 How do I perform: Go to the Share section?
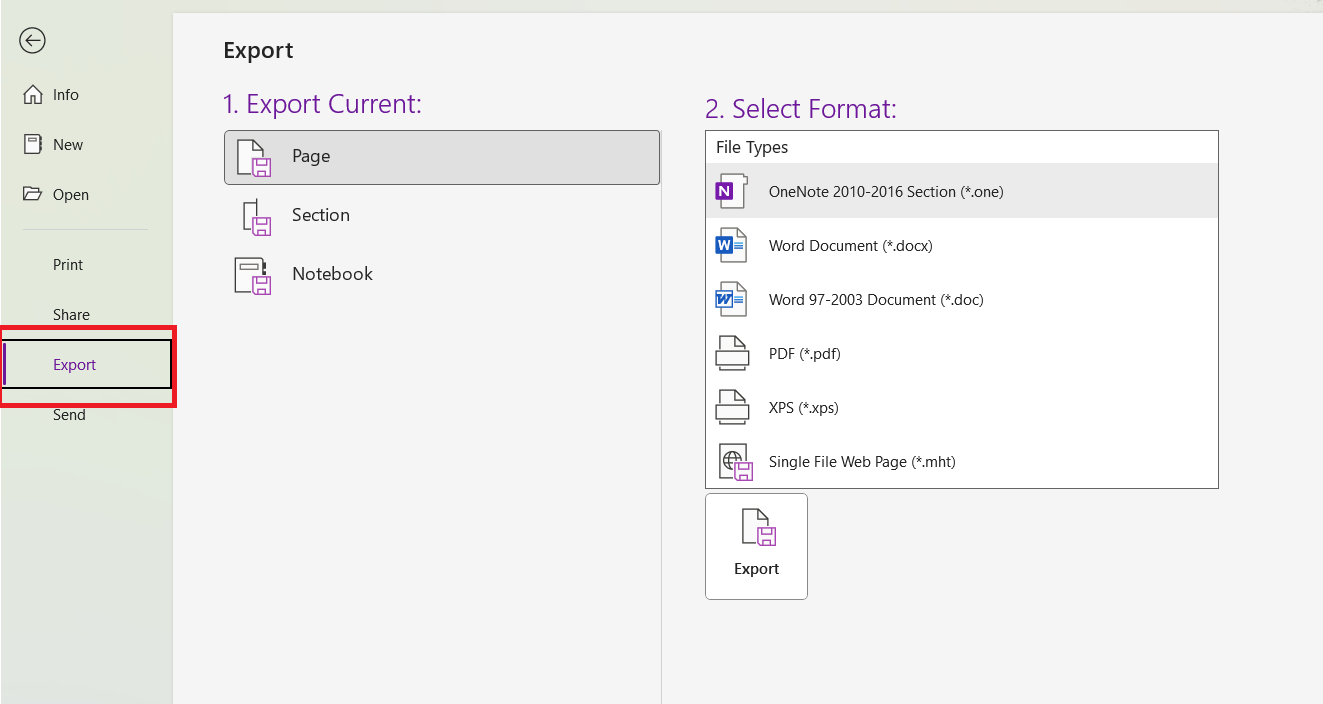pos(71,314)
